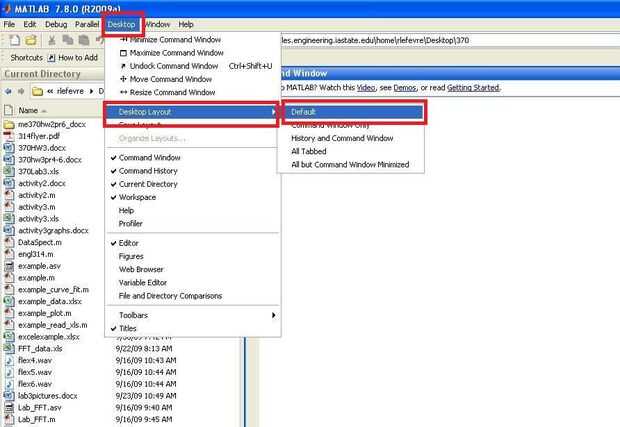Viewport: 620px width, 427px height.
Task: Click the Lab_FFT.m script icon
Action: [9, 419]
